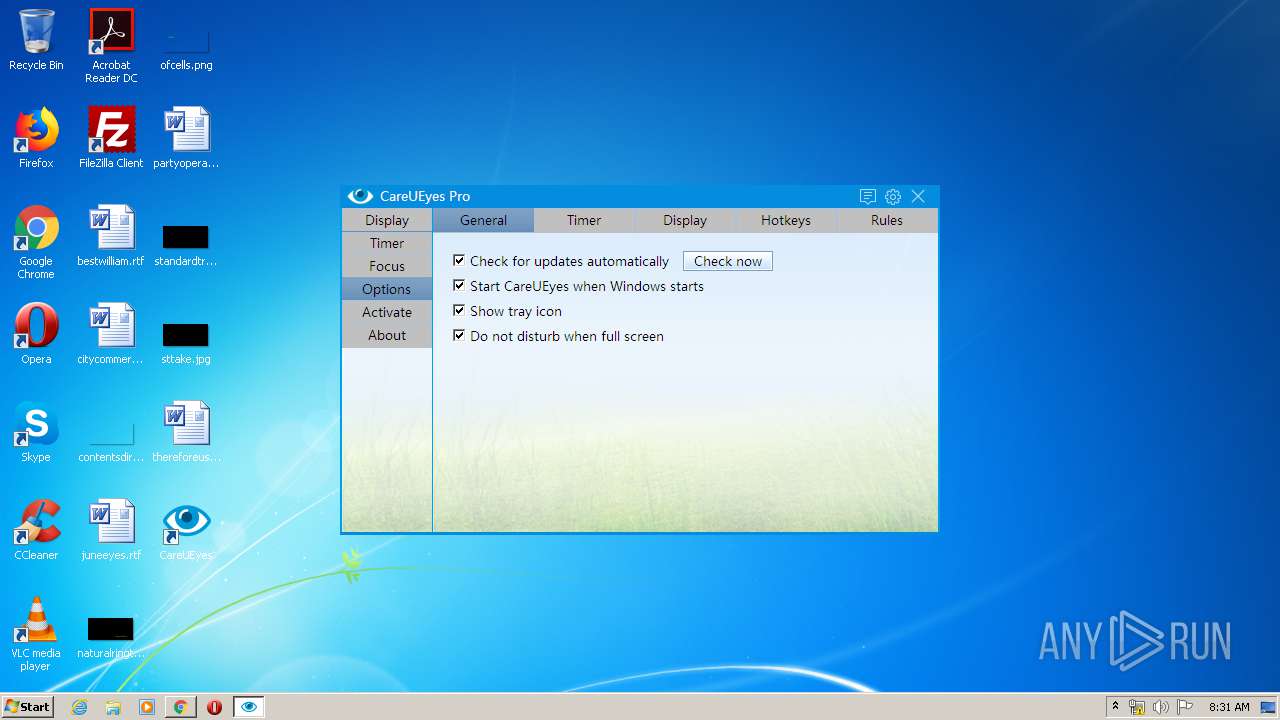Open the Windows Start menu
Viewport: 1280px width, 720px height.
[27, 706]
